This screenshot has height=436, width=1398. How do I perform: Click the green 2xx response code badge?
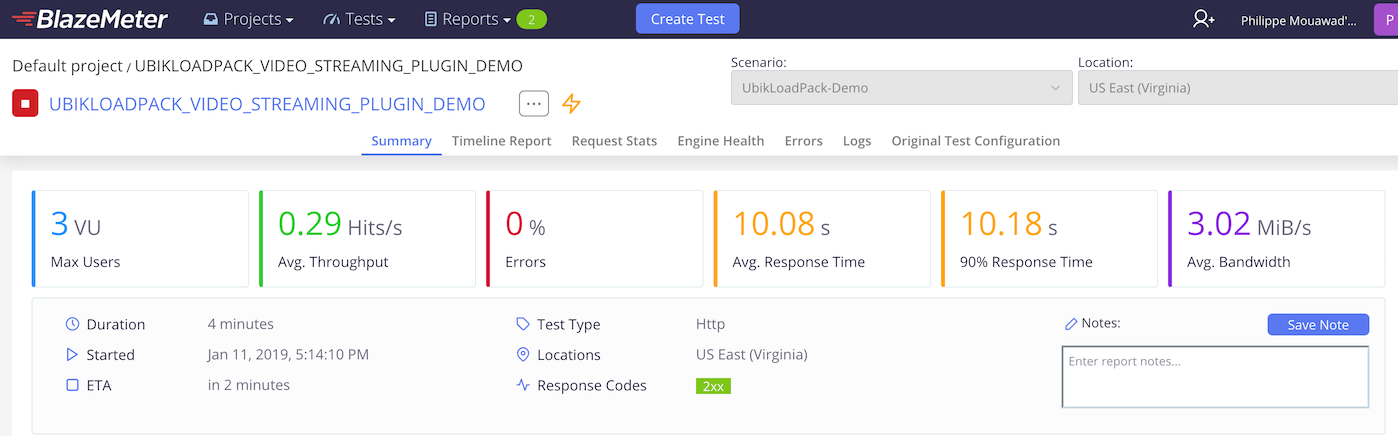coord(713,385)
